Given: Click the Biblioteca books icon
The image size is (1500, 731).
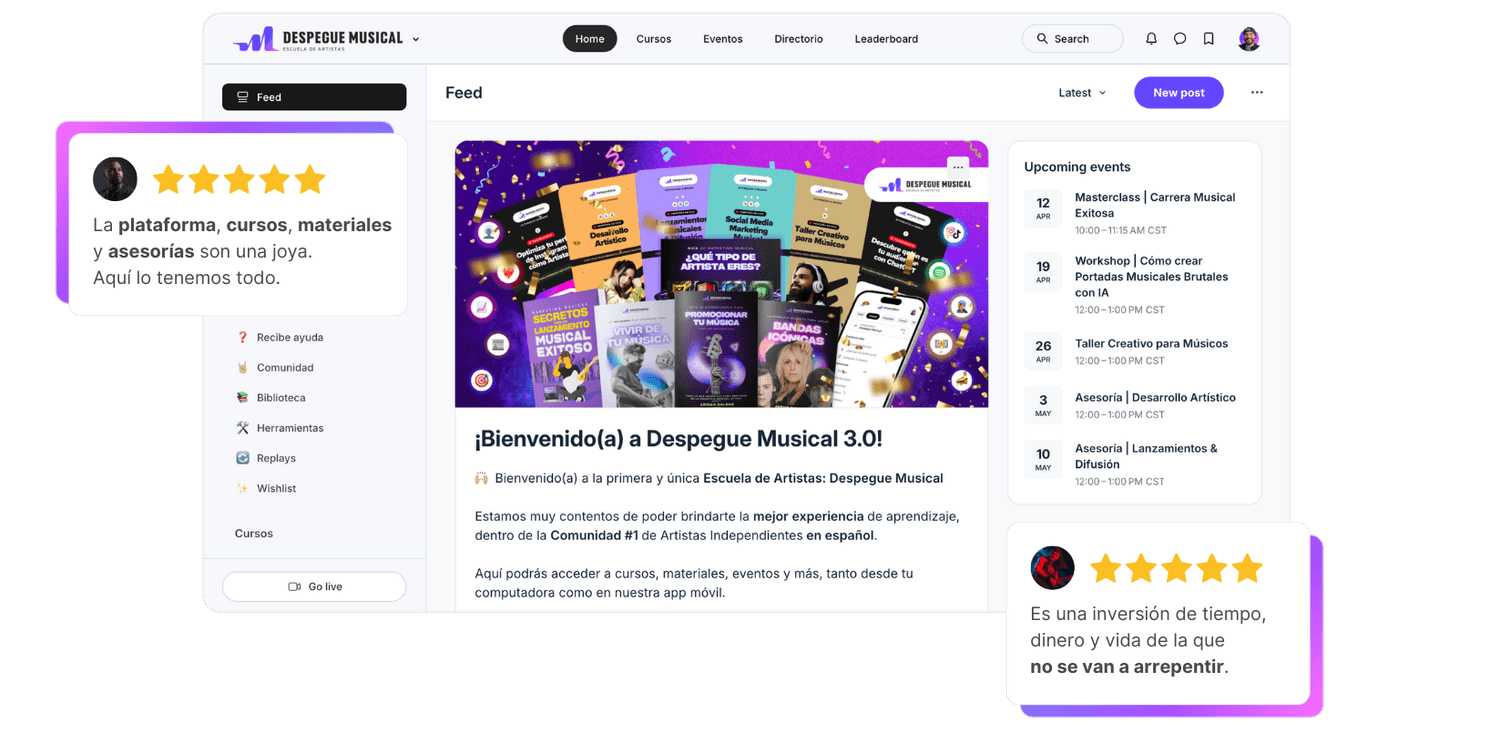Looking at the screenshot, I should pyautogui.click(x=242, y=397).
